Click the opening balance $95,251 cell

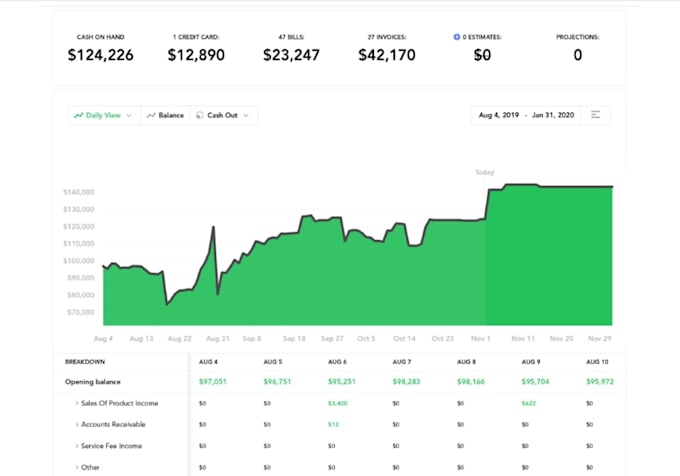(x=342, y=381)
